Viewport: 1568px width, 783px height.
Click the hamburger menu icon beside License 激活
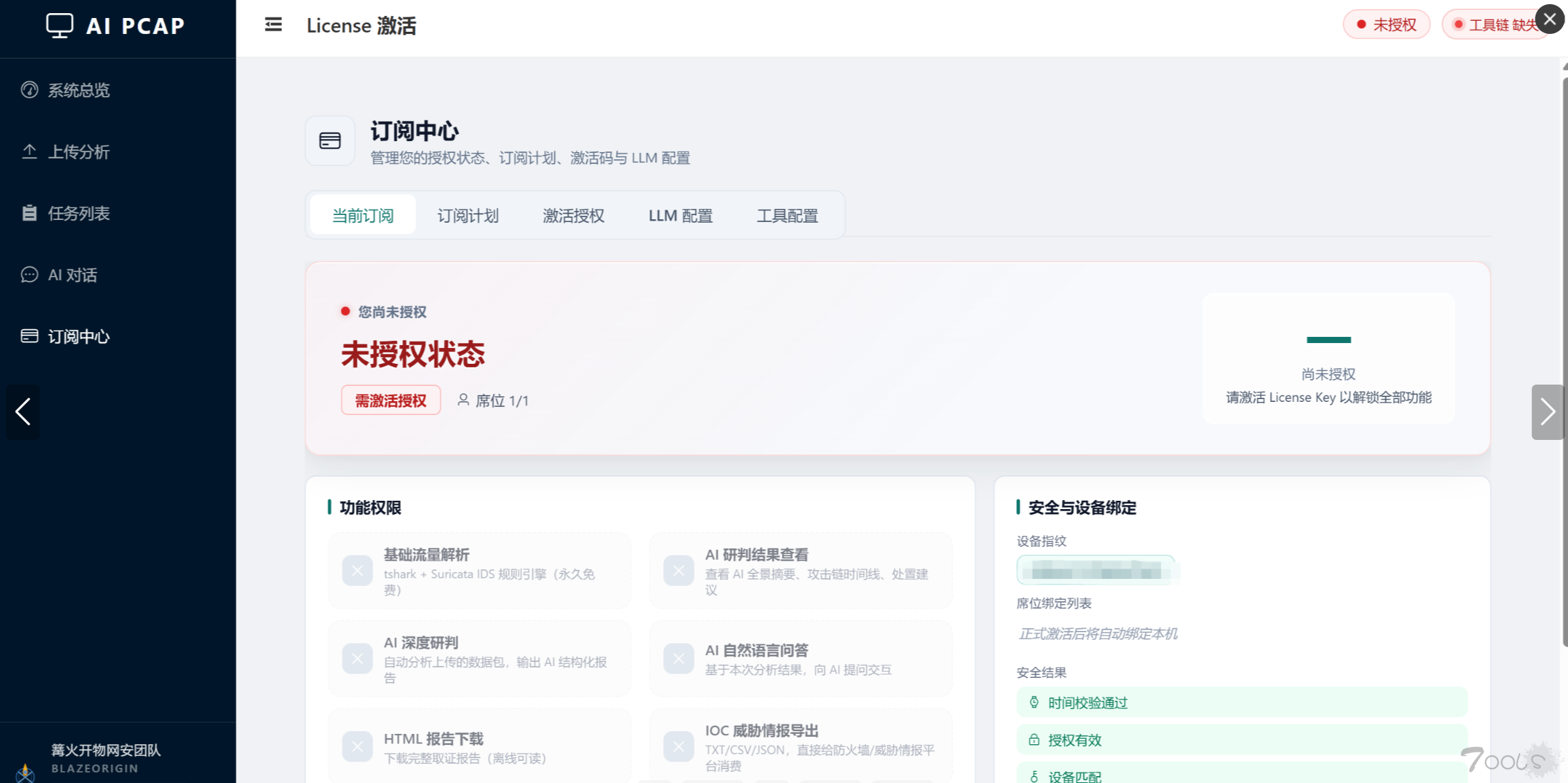click(x=273, y=25)
